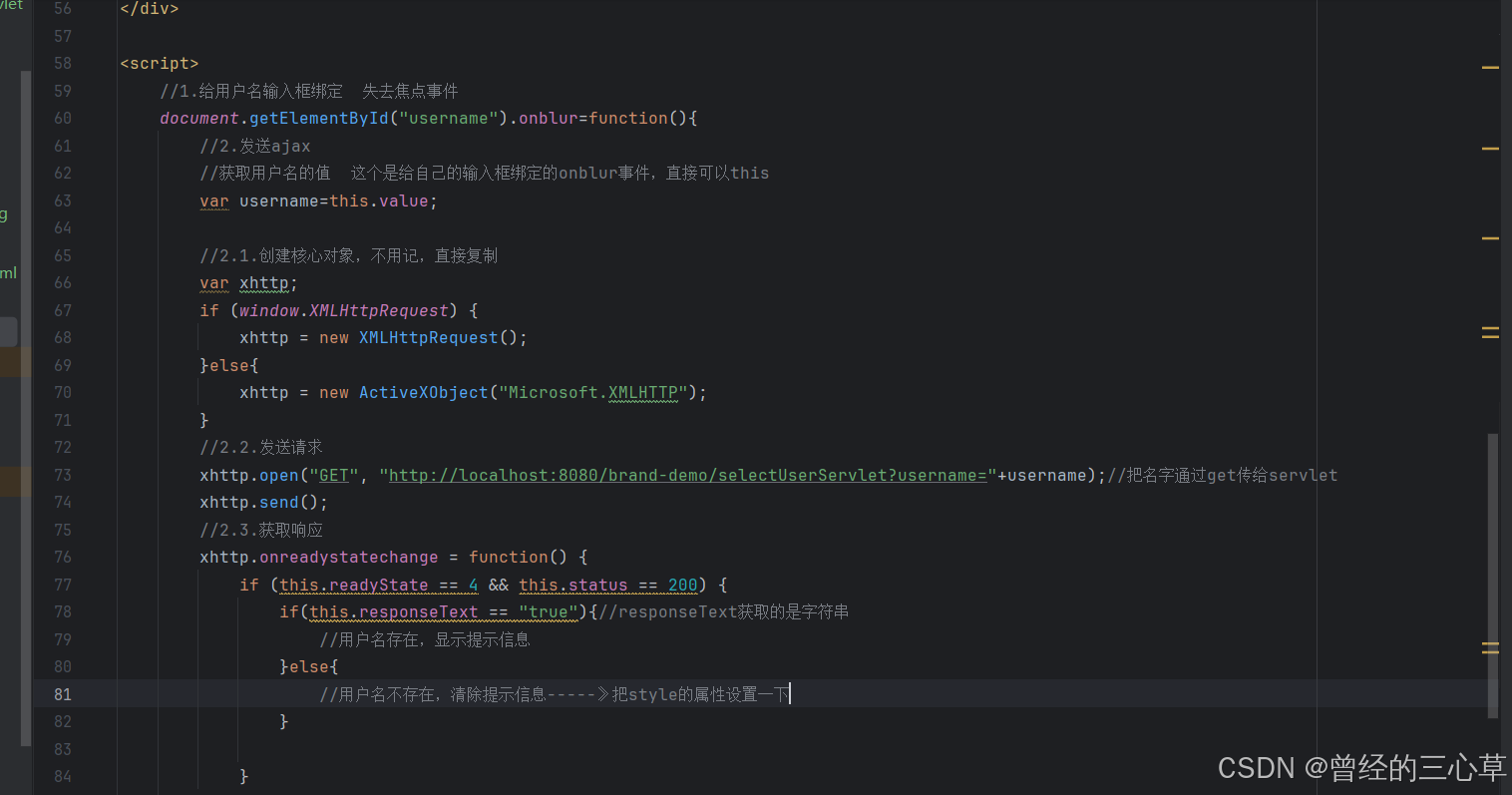Click the yellow stripe mark beside the script tag line
The height and width of the screenshot is (795, 1512).
tap(1490, 67)
